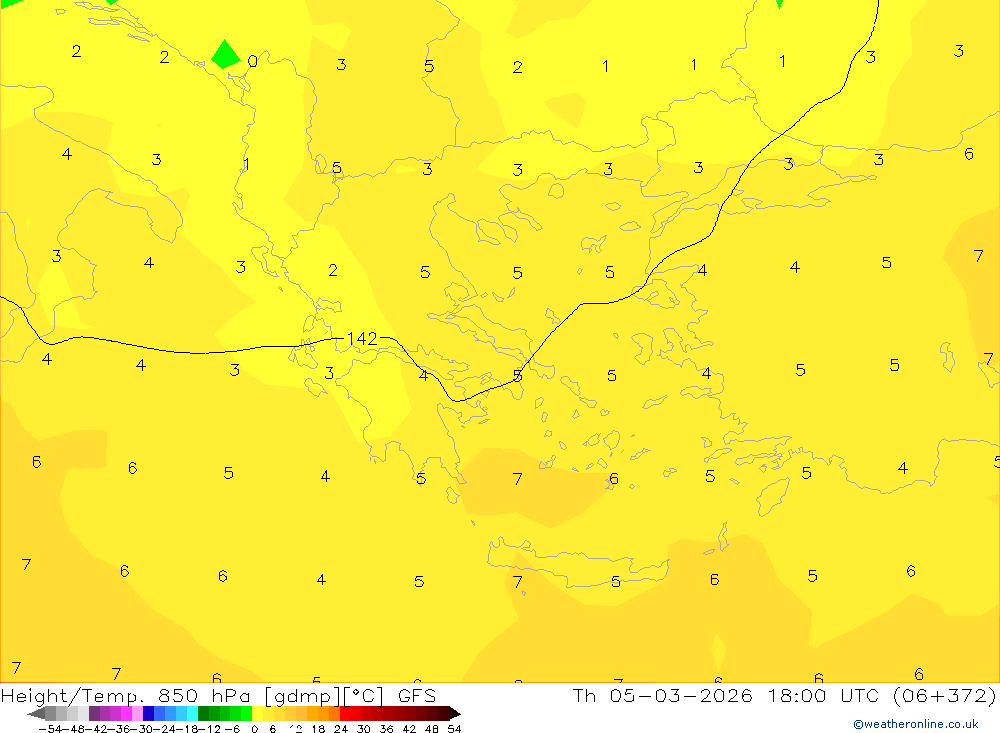
Task: Click the green triangle patch beside the 0 value
Action: coord(225,55)
